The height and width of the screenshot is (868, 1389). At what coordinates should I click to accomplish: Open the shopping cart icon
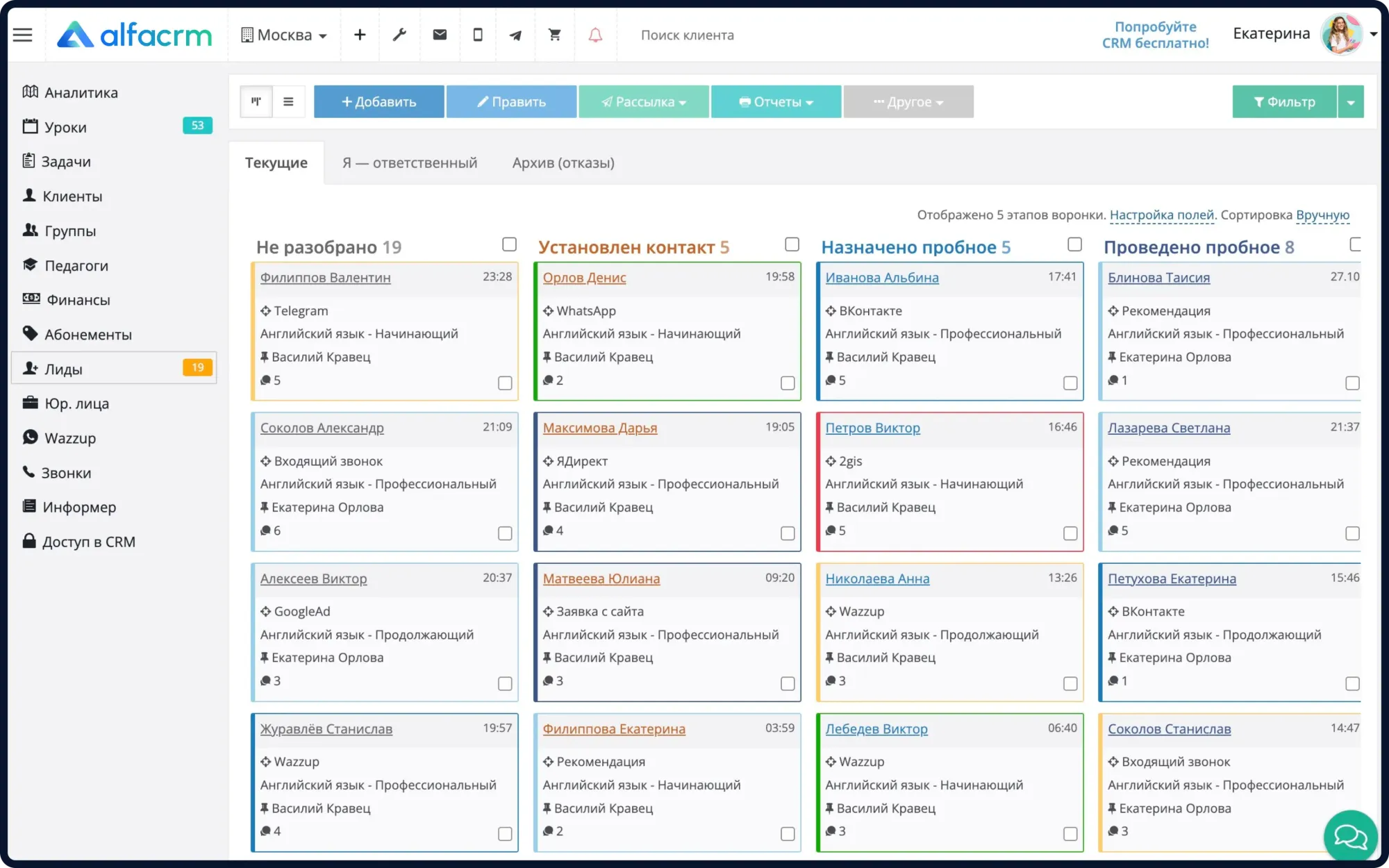click(554, 35)
